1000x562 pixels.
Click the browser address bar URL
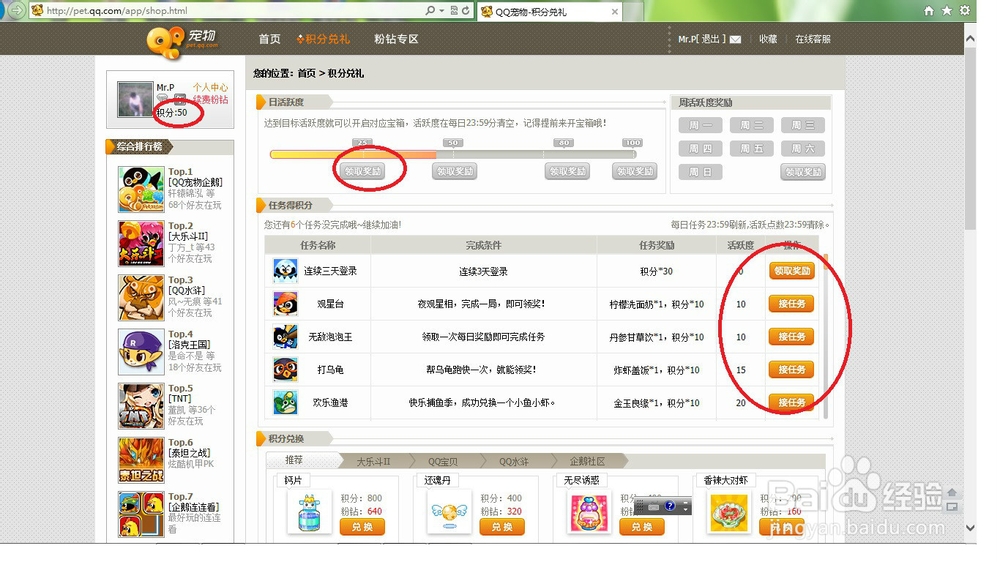pos(117,10)
